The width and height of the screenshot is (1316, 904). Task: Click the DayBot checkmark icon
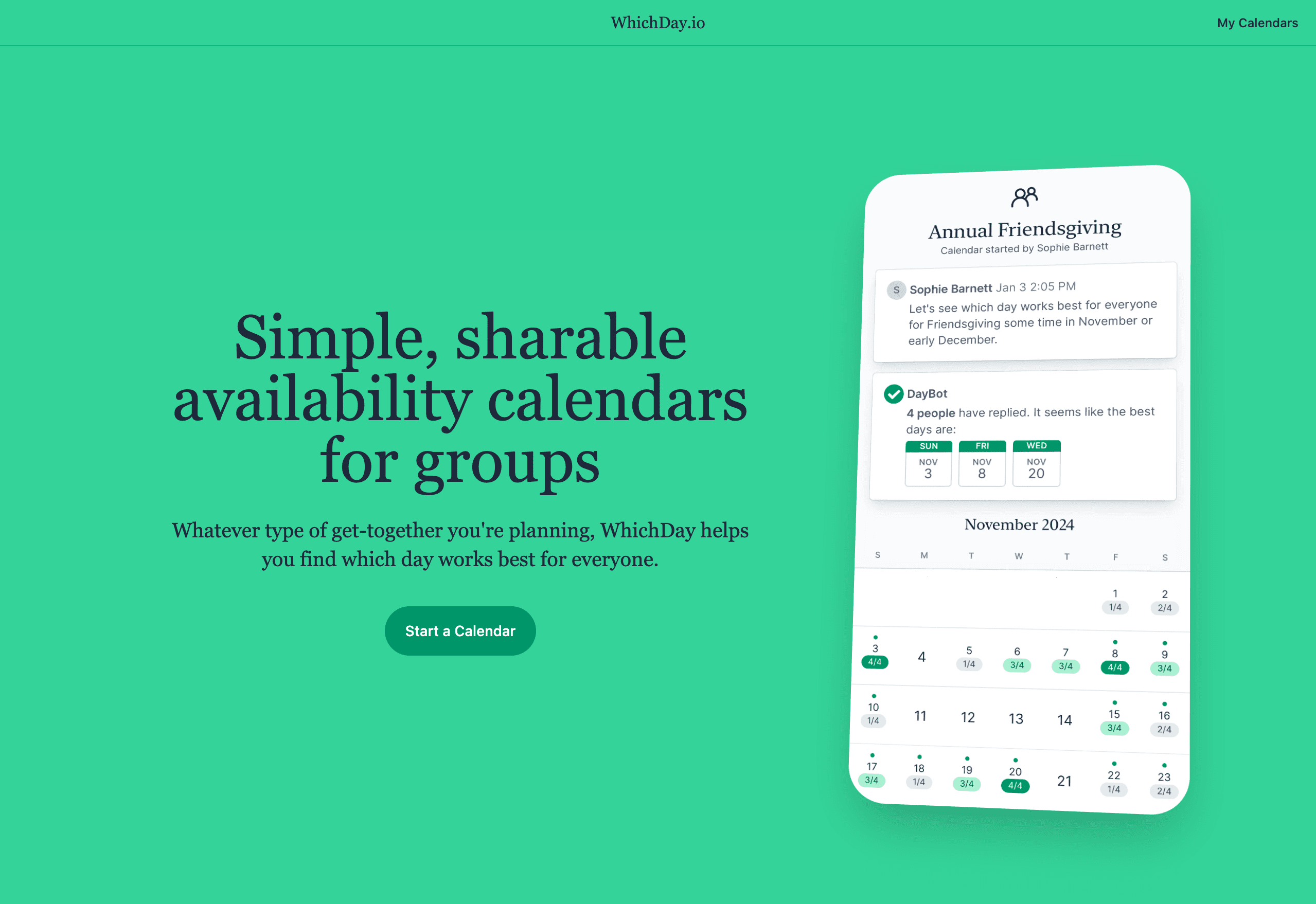(x=895, y=393)
